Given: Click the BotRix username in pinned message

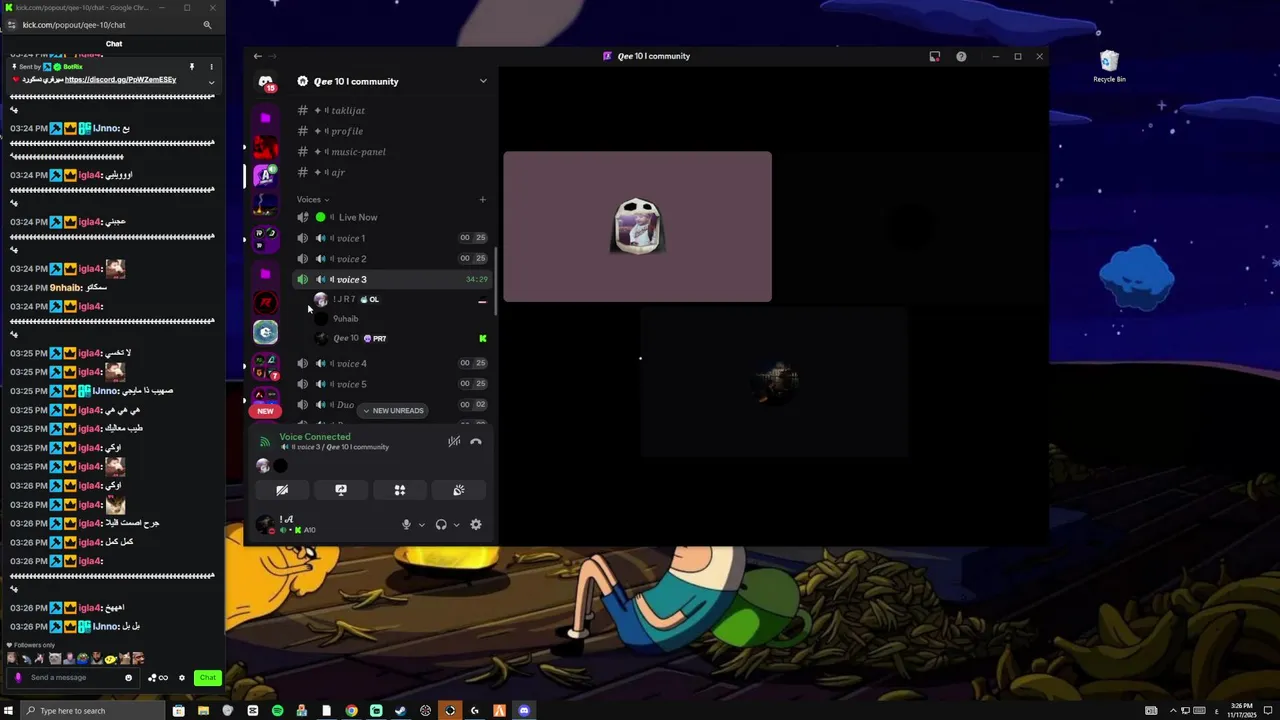Looking at the screenshot, I should pyautogui.click(x=72, y=67).
